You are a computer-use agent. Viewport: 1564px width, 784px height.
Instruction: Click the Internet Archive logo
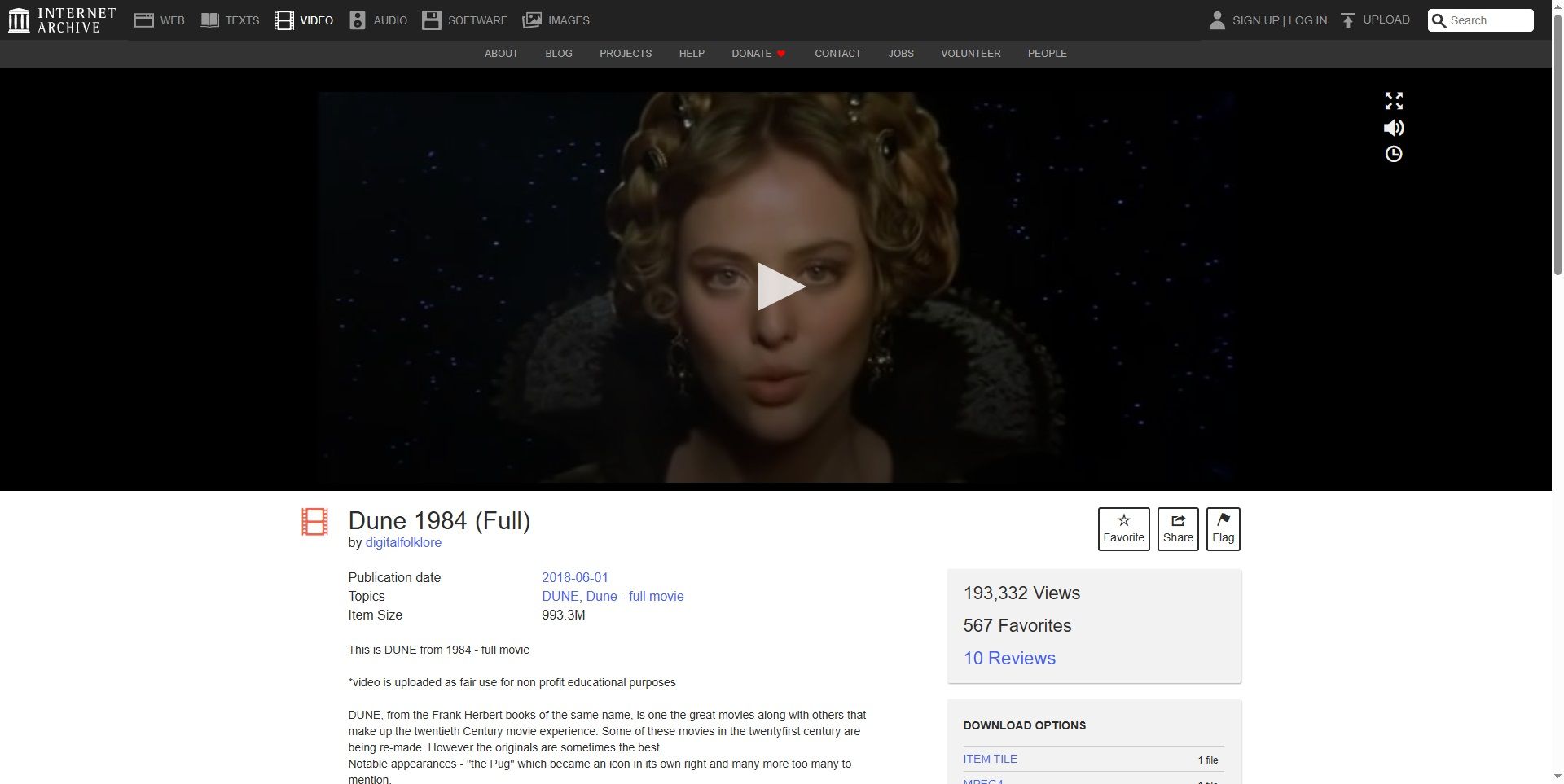tap(62, 20)
